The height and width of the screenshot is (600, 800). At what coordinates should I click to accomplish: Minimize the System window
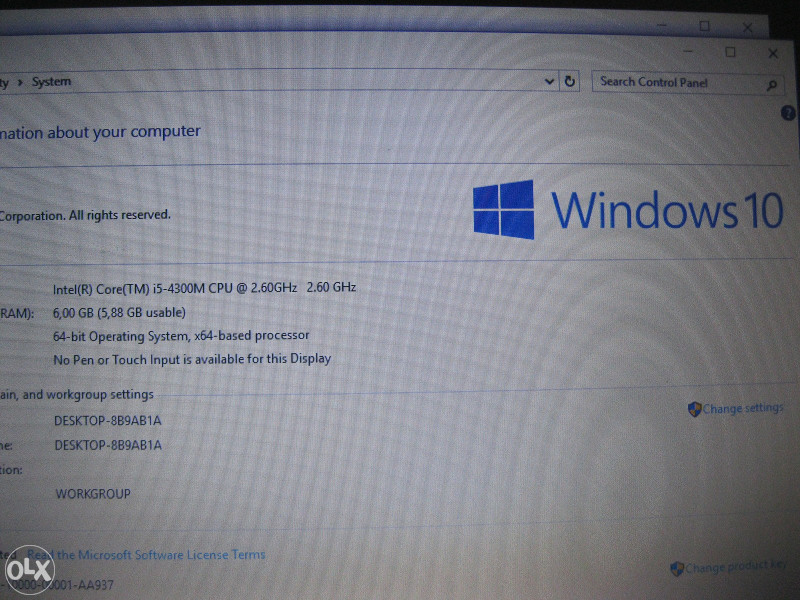(x=688, y=51)
